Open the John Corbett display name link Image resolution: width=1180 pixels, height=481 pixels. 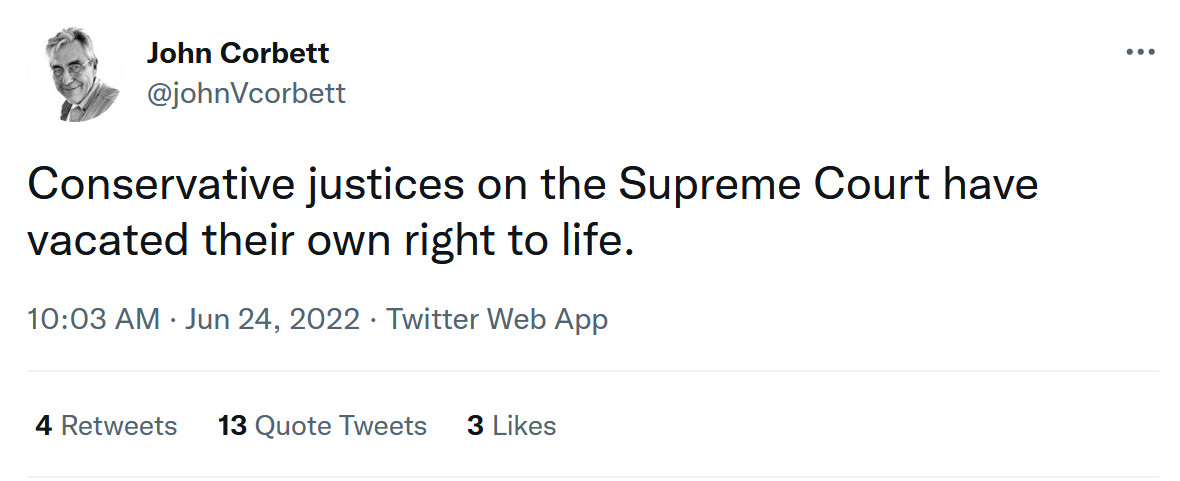[x=238, y=53]
